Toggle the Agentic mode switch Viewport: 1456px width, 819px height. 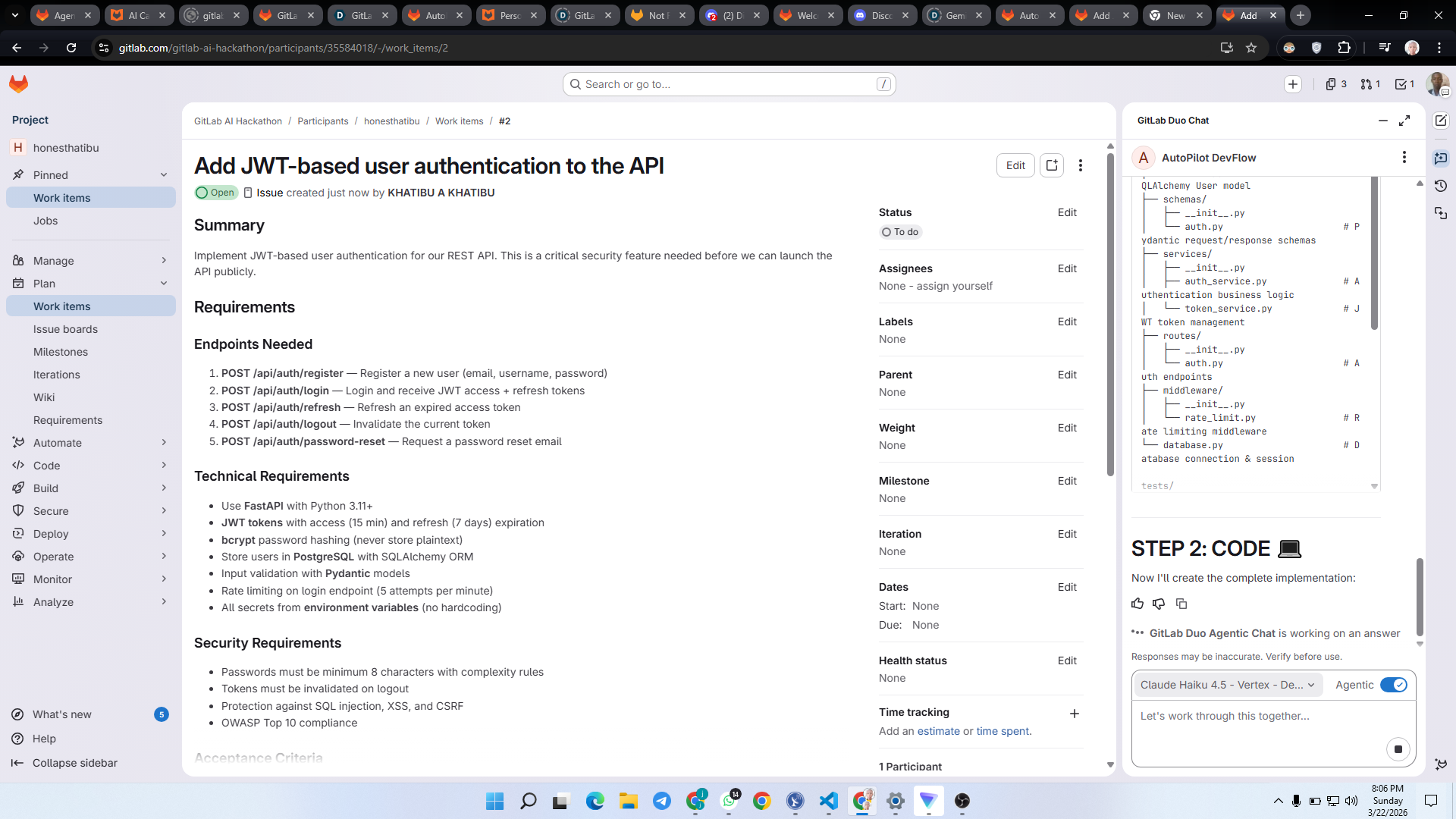tap(1393, 685)
